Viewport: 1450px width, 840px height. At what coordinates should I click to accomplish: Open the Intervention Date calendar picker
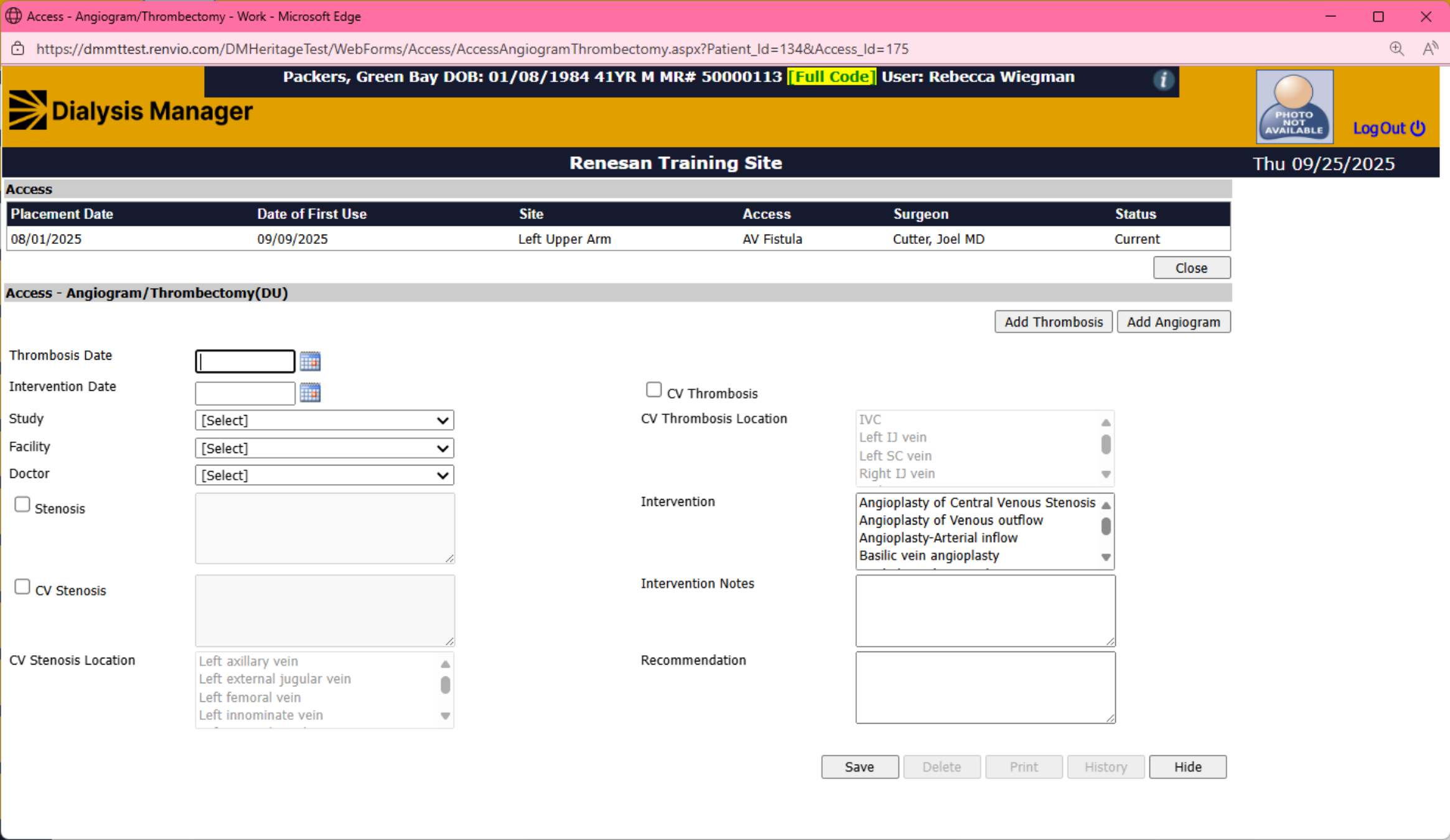point(310,393)
